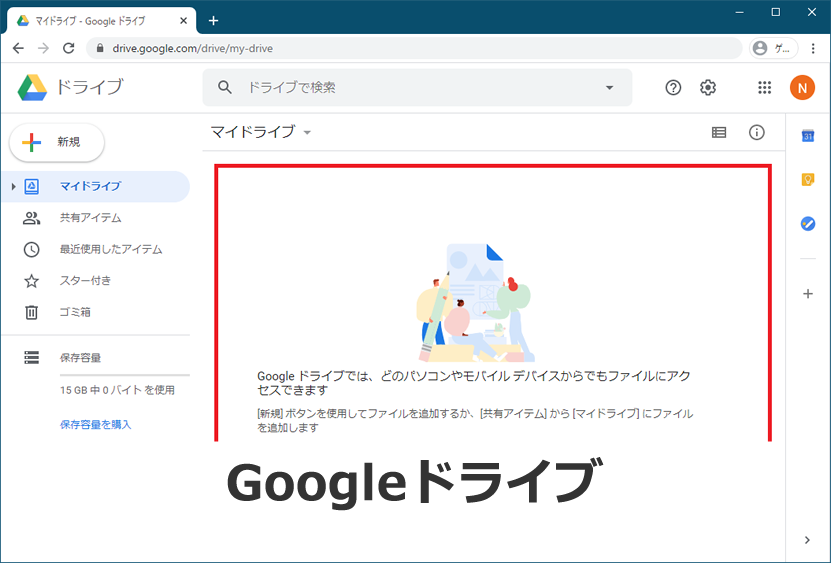
Task: Click the Google Drive logo
Action: pos(32,87)
